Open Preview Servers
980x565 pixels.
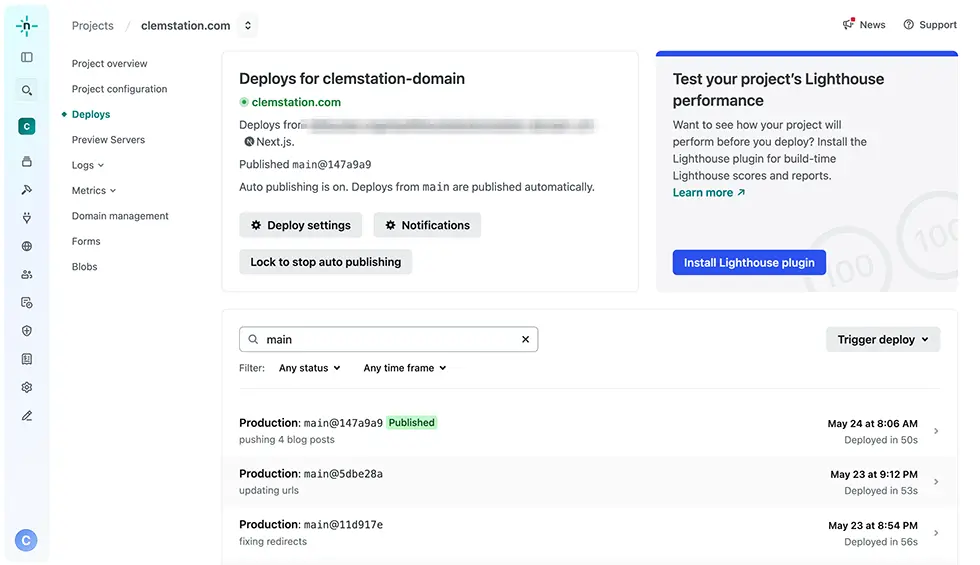pos(108,140)
